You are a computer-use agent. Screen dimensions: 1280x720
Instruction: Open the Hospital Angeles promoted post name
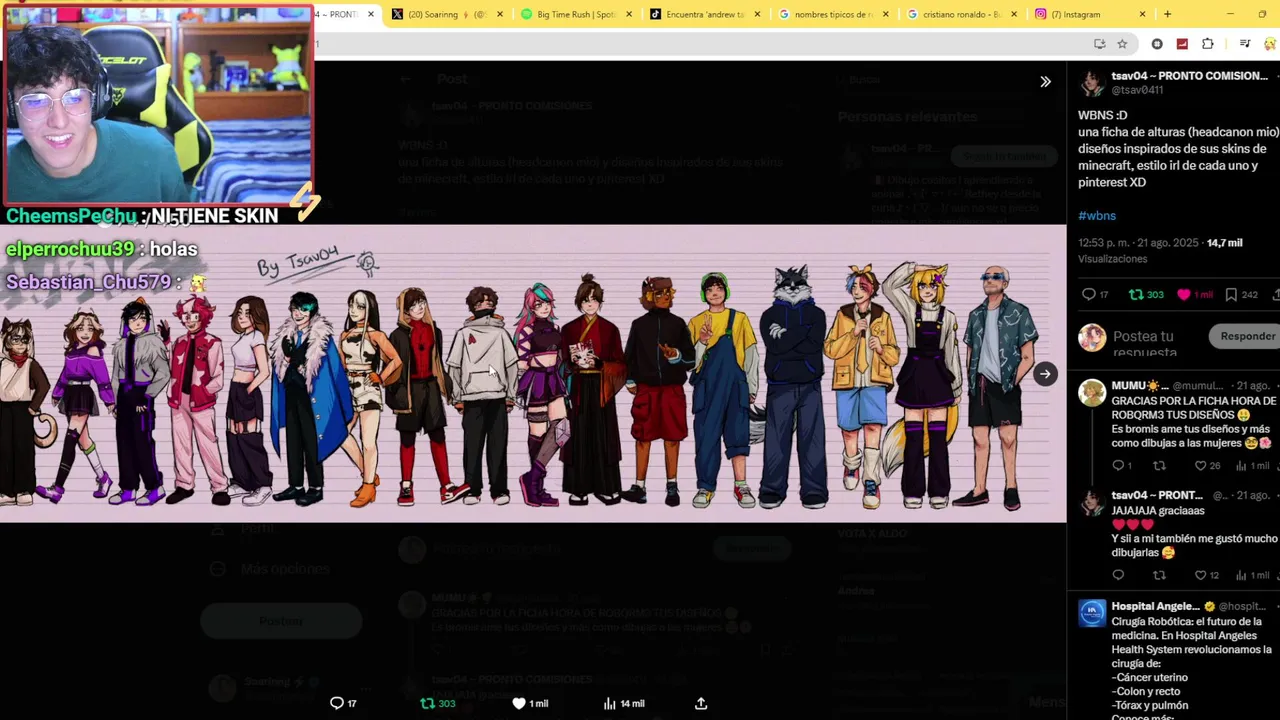pyautogui.click(x=1155, y=606)
